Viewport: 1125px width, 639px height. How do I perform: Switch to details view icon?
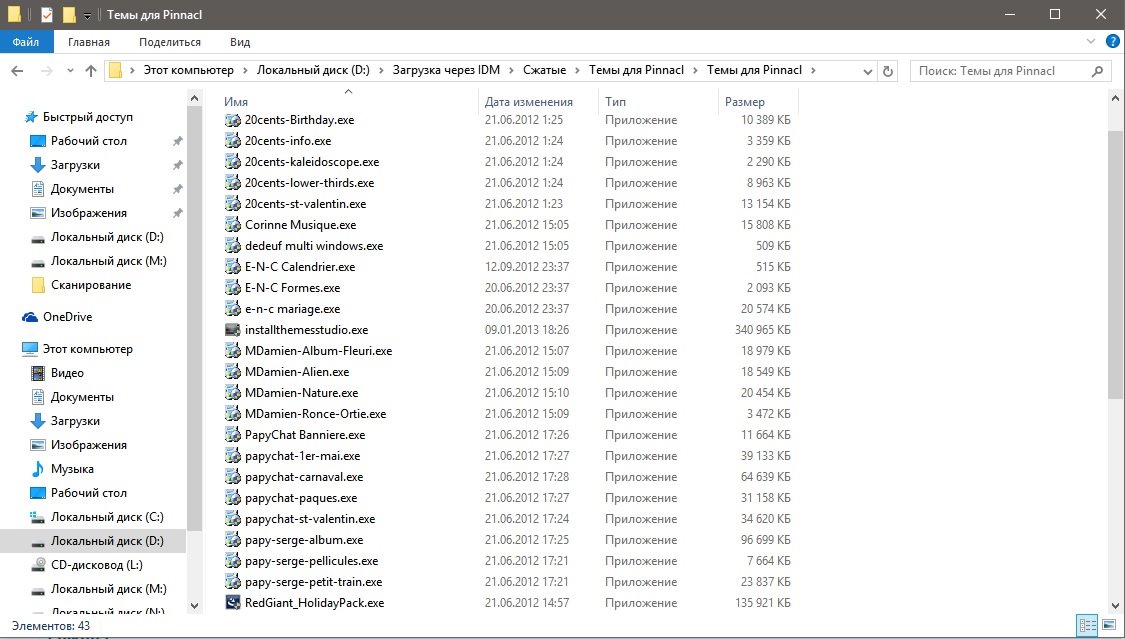[x=1087, y=625]
